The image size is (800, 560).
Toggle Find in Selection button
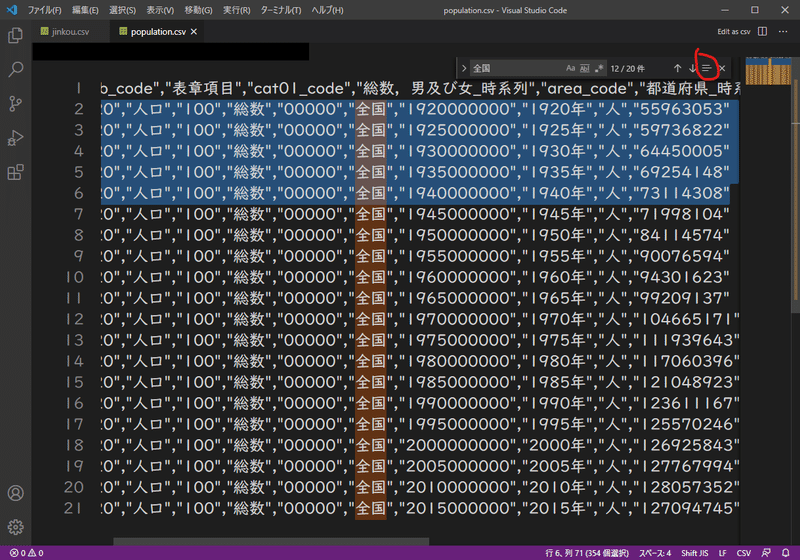coord(707,68)
